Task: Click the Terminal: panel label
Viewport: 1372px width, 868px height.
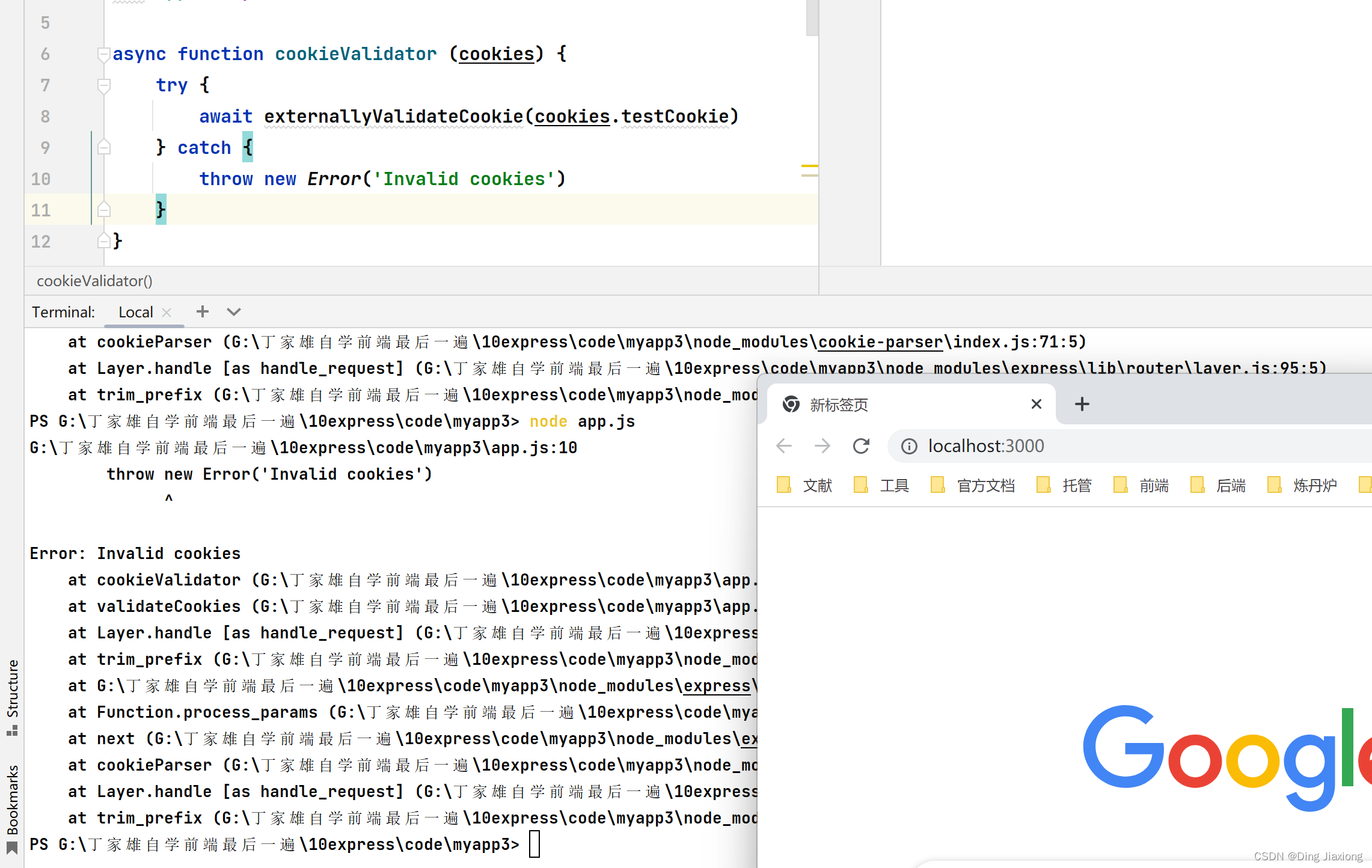Action: pos(63,312)
